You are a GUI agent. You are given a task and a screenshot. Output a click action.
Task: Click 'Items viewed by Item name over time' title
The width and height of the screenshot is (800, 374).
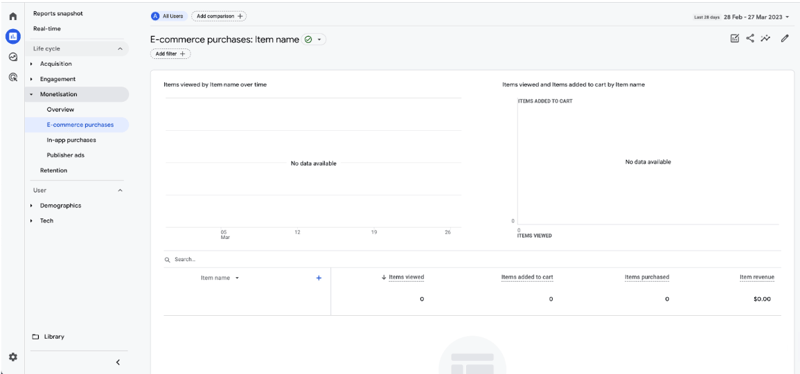(215, 85)
